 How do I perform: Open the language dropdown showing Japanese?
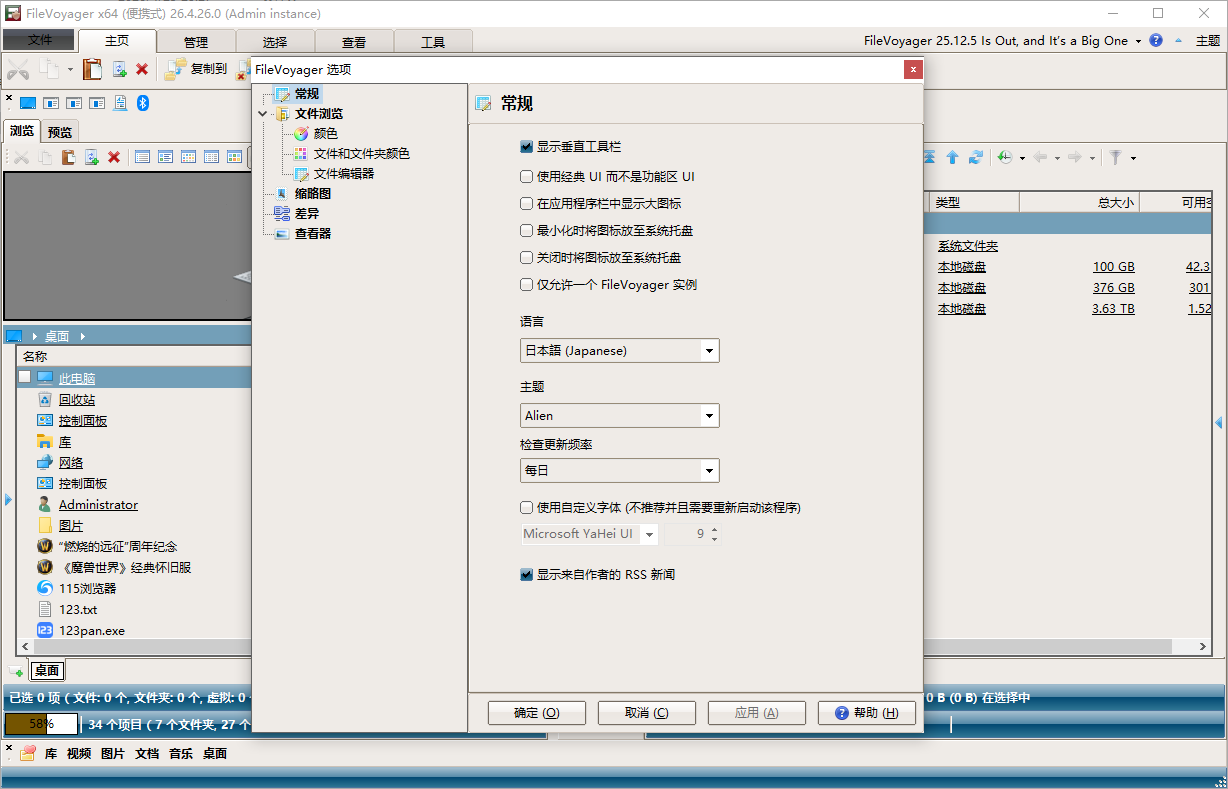click(x=619, y=350)
